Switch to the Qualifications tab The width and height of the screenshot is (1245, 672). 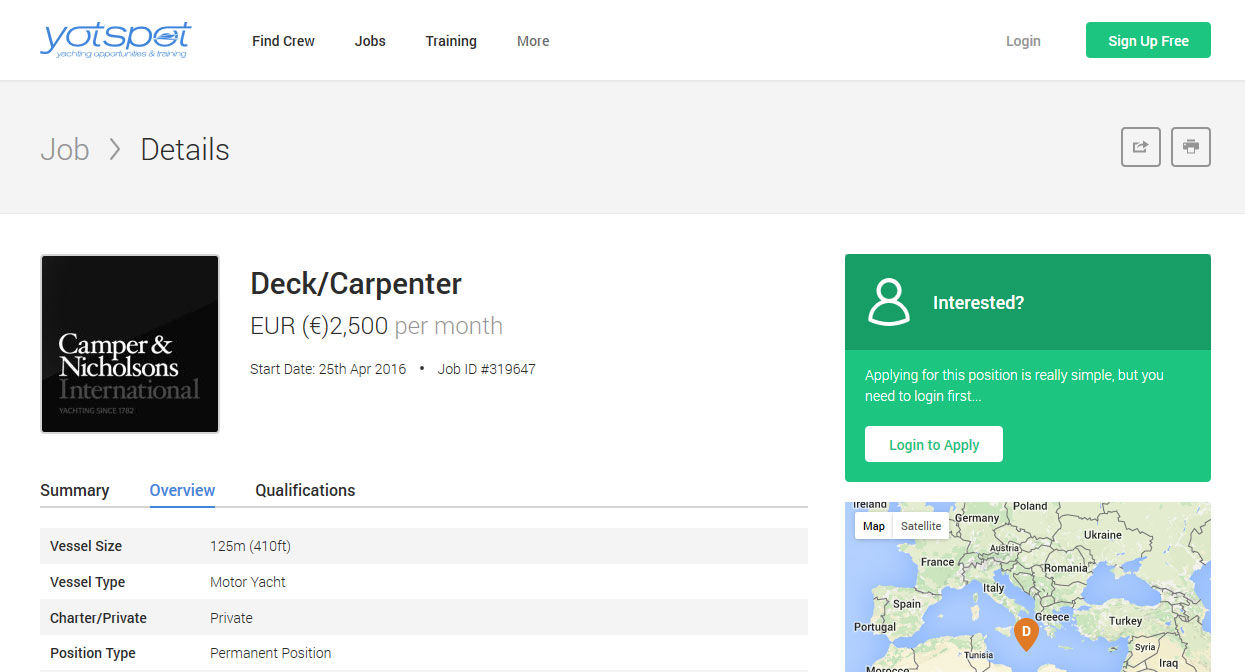(x=305, y=490)
